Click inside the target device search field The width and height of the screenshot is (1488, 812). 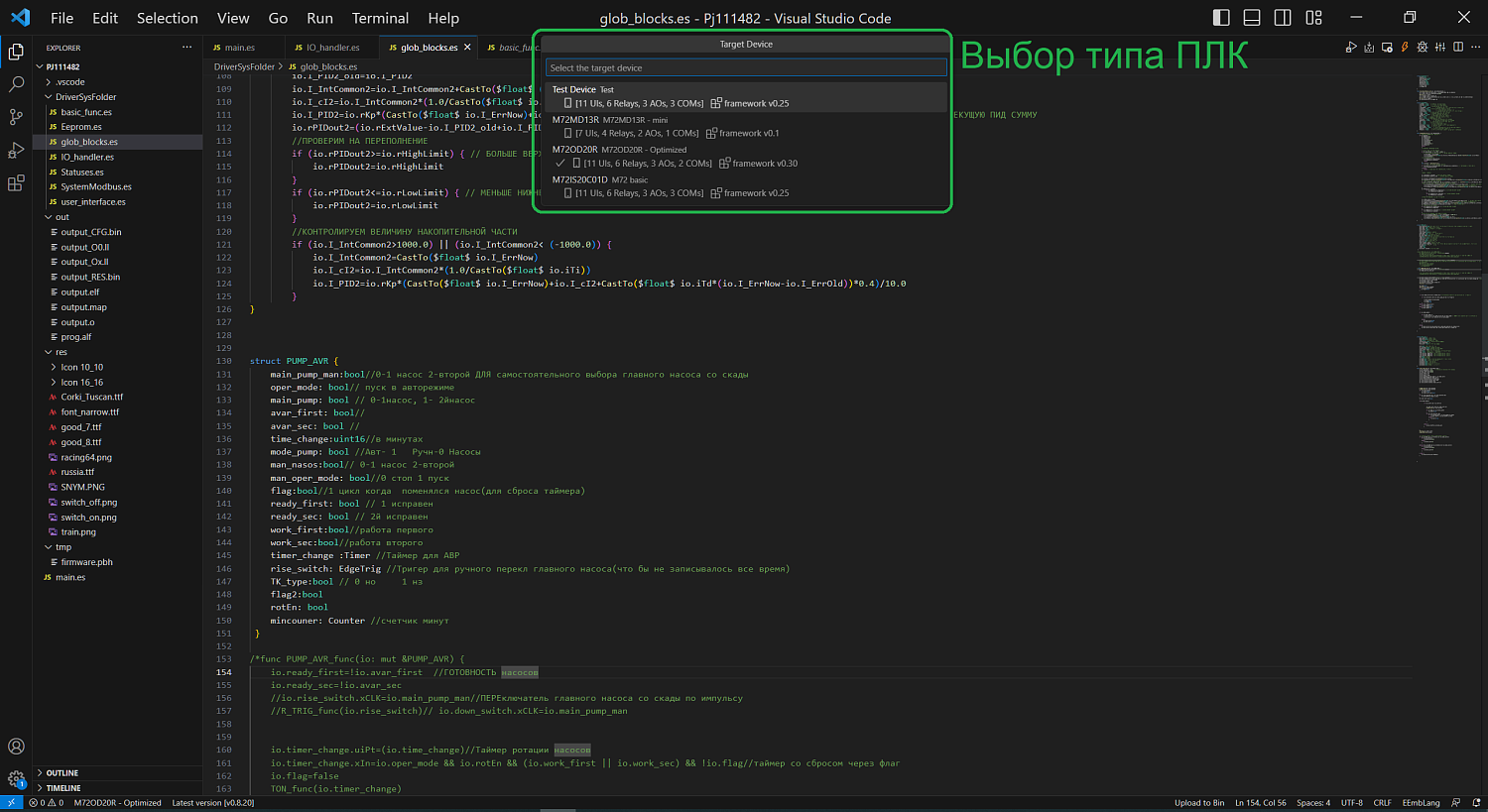click(x=744, y=66)
